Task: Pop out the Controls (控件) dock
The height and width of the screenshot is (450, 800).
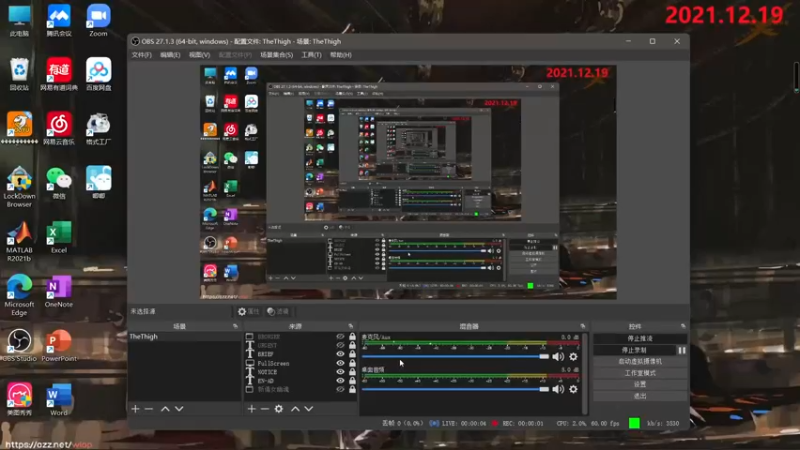Action: 683,326
